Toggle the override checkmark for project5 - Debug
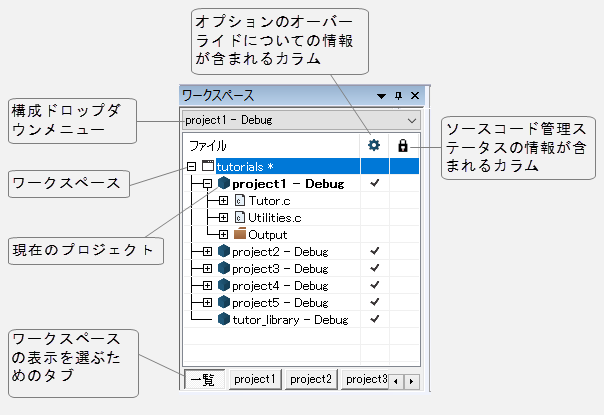This screenshot has height=415, width=604. pos(374,302)
